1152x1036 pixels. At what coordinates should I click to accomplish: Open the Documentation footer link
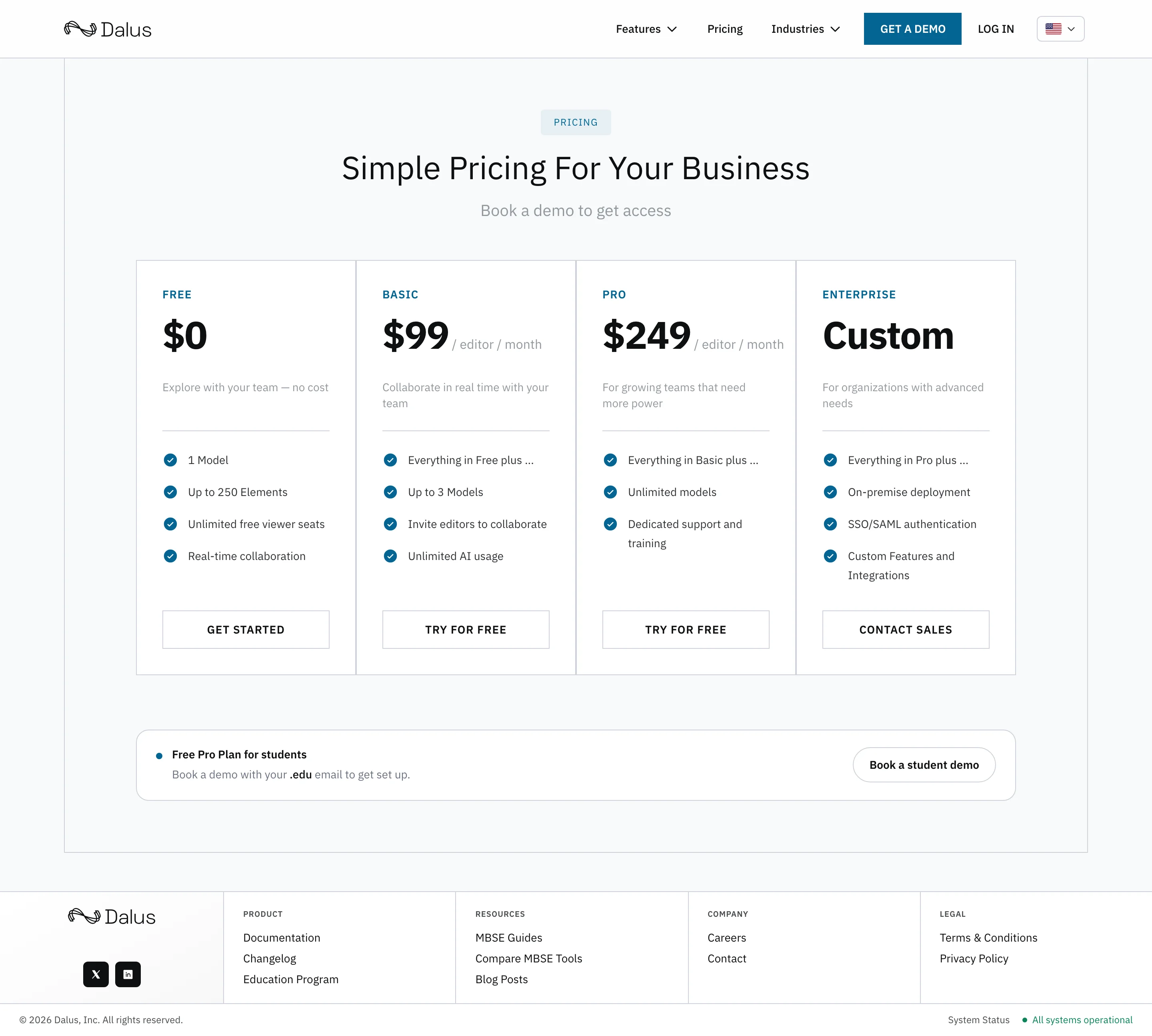pos(282,938)
